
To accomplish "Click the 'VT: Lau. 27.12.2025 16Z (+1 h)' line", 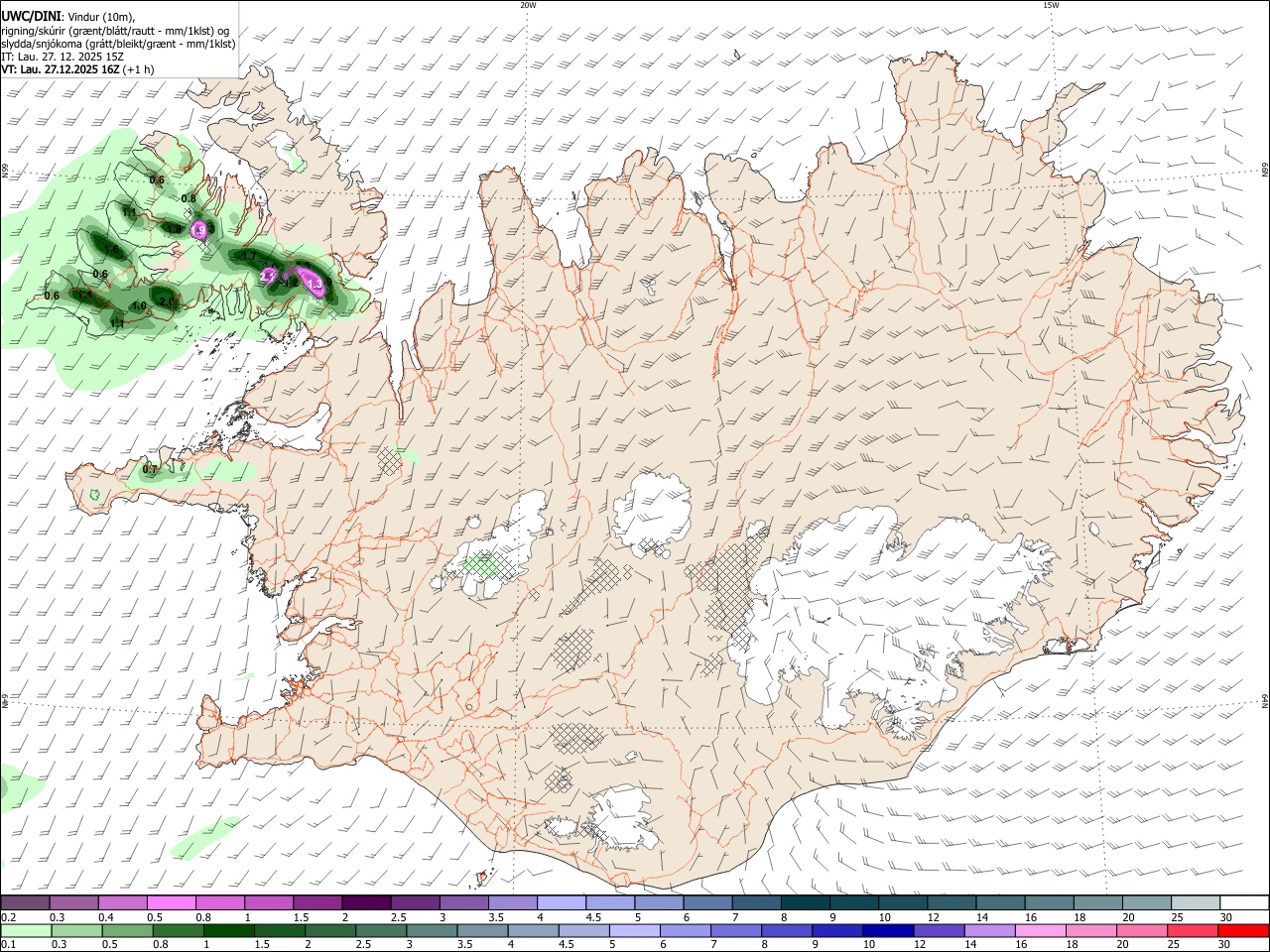I will point(77,69).
